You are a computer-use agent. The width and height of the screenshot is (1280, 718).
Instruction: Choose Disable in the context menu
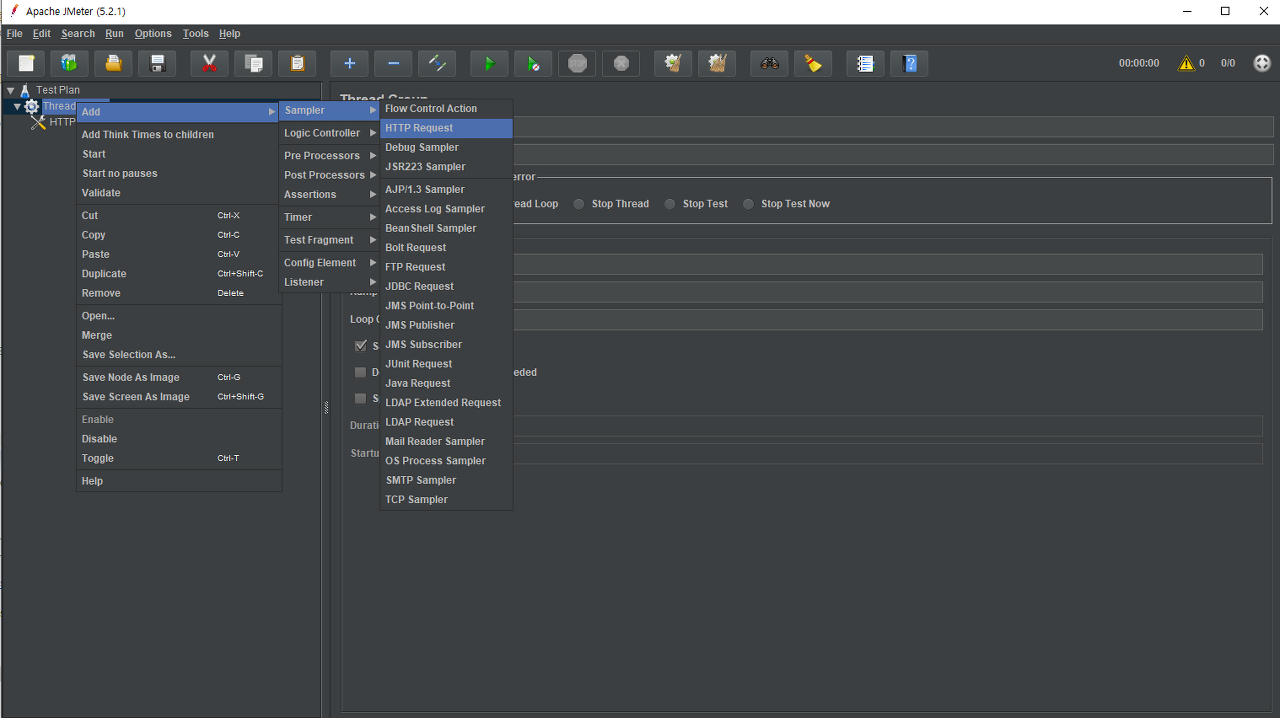click(179, 439)
